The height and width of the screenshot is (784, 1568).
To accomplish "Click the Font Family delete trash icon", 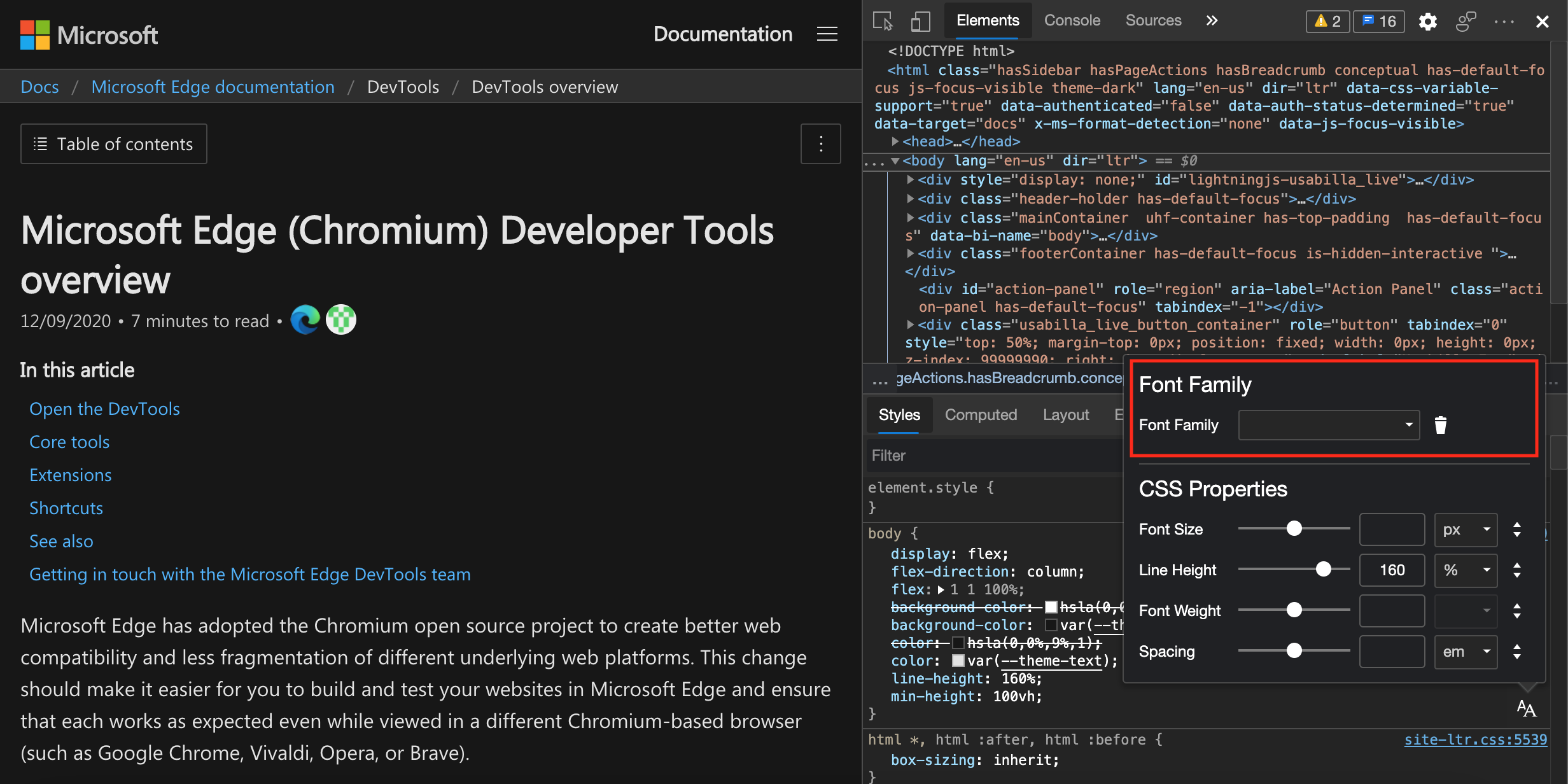I will point(1440,424).
